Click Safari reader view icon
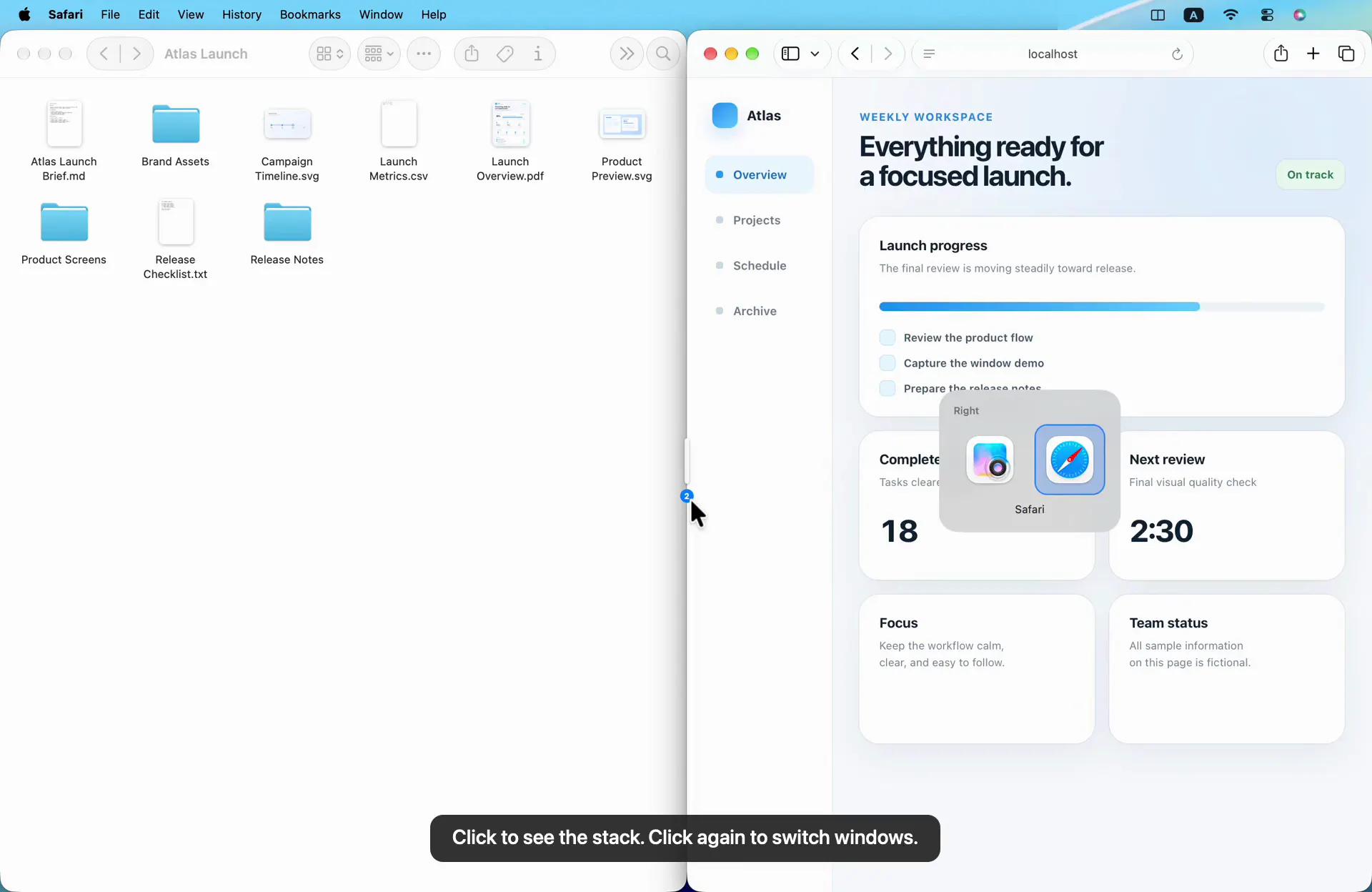The width and height of the screenshot is (1372, 892). point(929,54)
